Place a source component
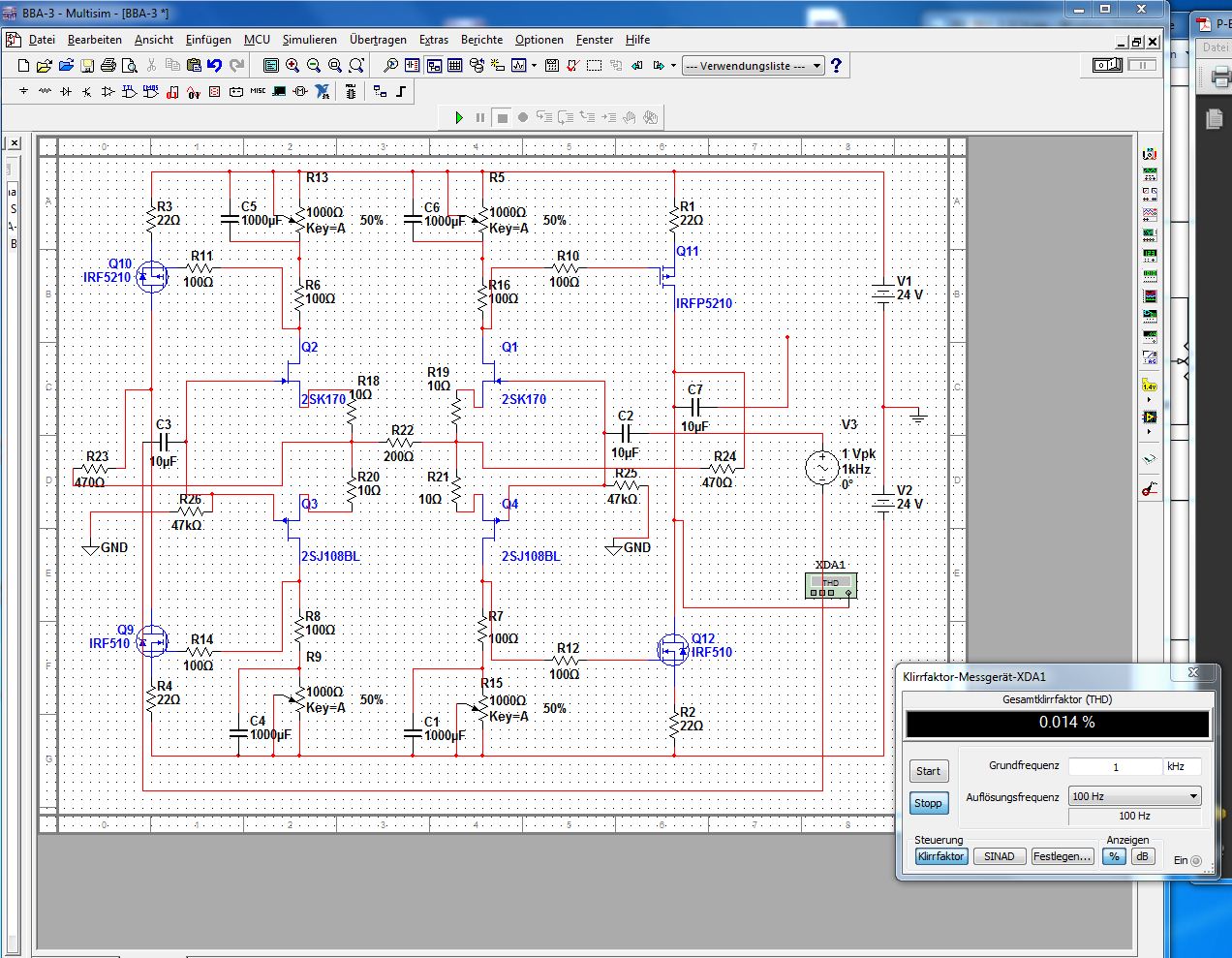 tap(23, 91)
